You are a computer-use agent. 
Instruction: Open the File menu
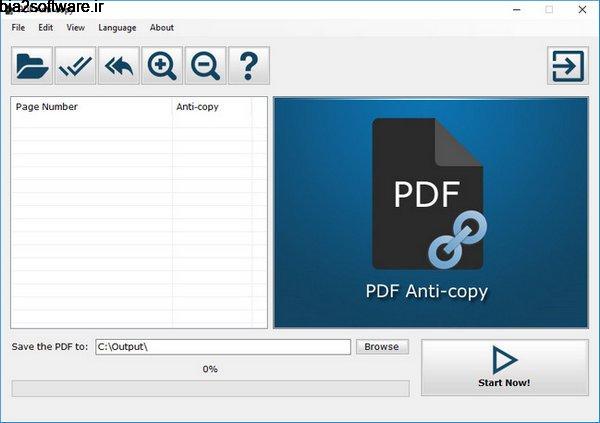pos(18,28)
